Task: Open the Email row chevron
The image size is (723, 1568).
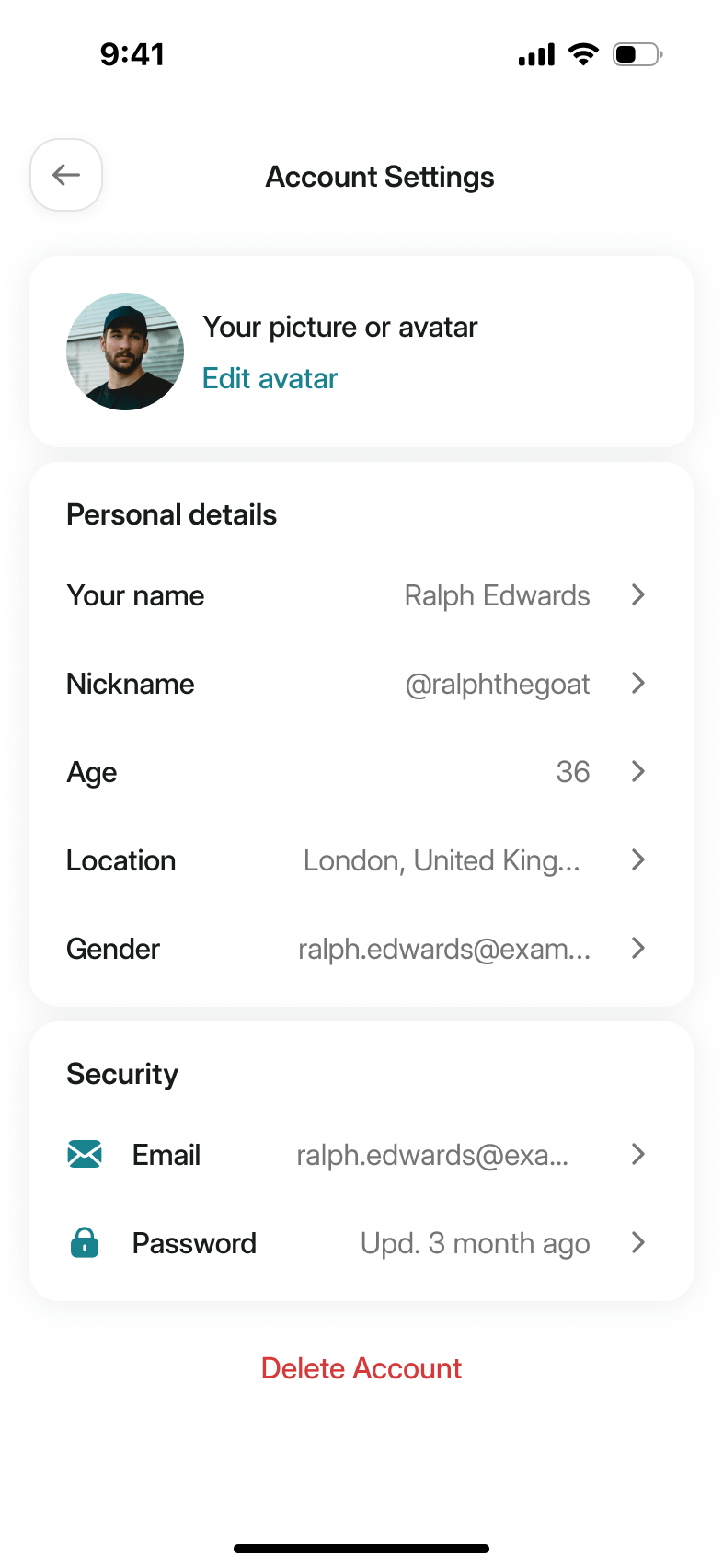Action: pyautogui.click(x=638, y=1155)
